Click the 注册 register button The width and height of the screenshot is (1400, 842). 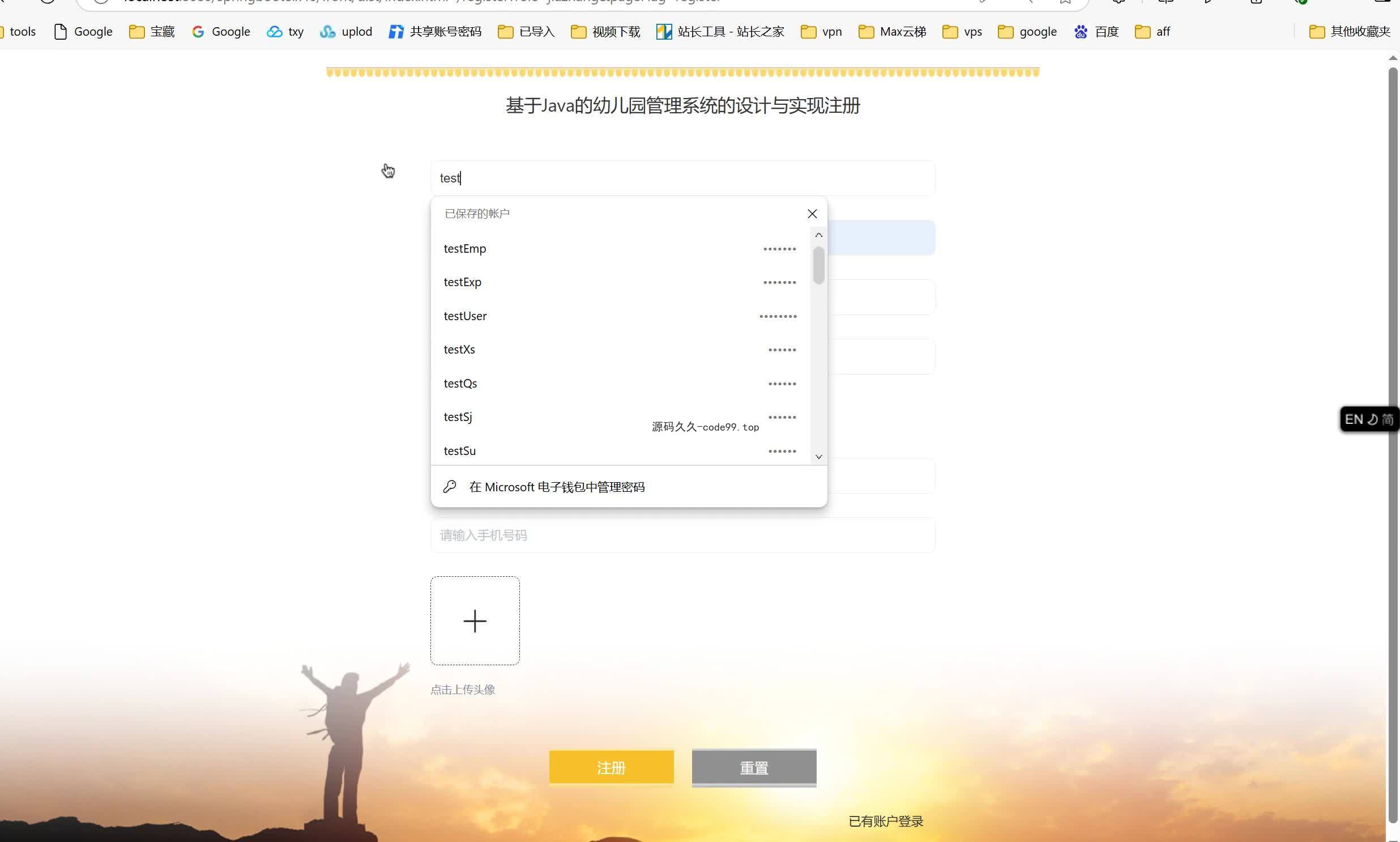pos(611,767)
